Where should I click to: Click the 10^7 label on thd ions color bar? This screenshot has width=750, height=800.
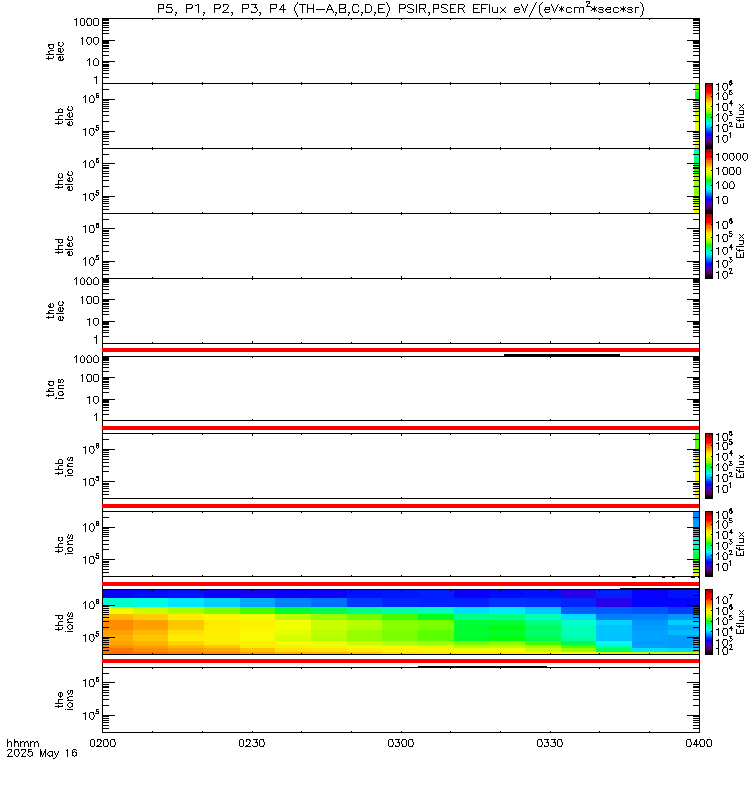[x=724, y=598]
